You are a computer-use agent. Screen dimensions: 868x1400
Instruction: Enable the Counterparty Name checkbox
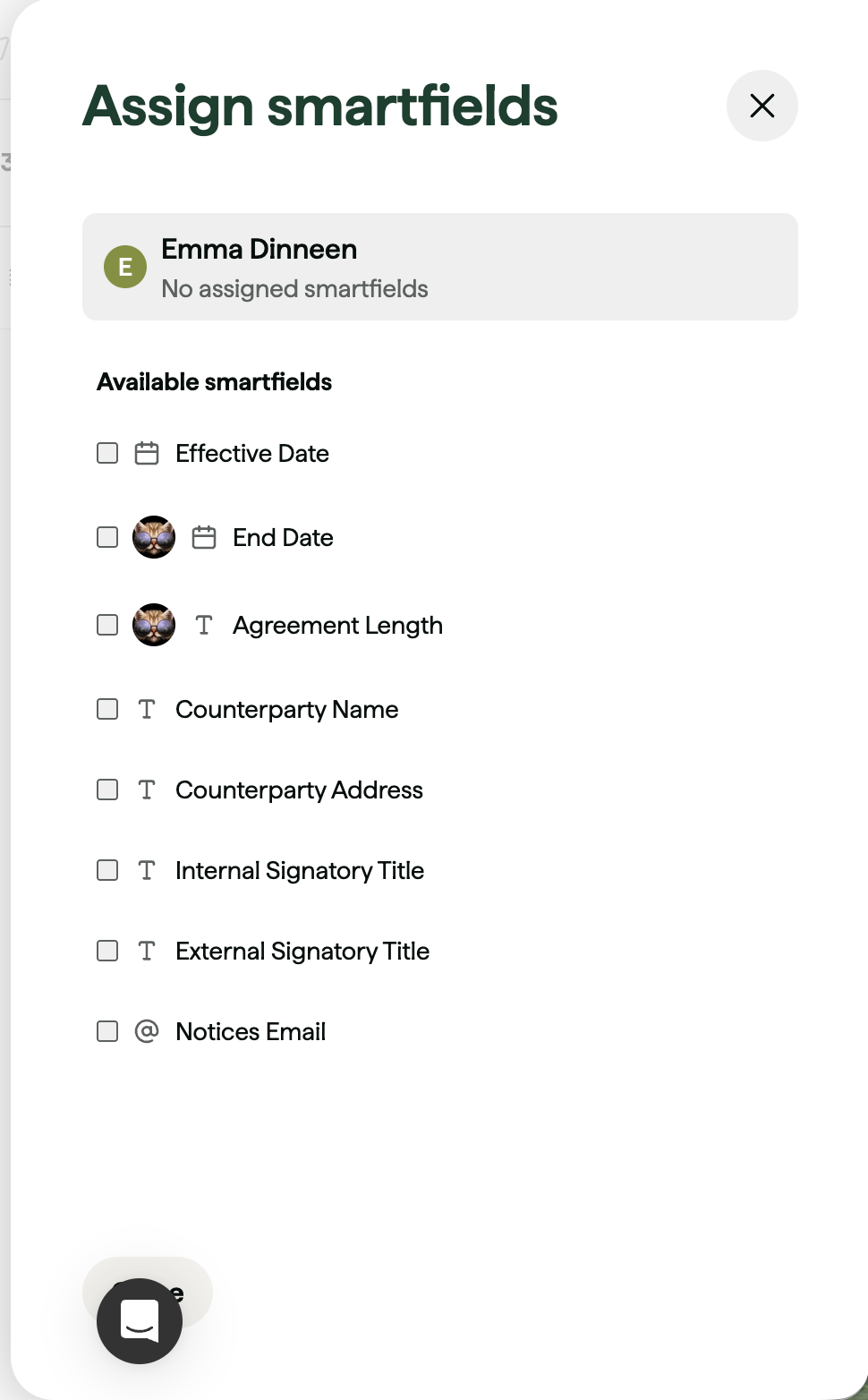click(107, 709)
